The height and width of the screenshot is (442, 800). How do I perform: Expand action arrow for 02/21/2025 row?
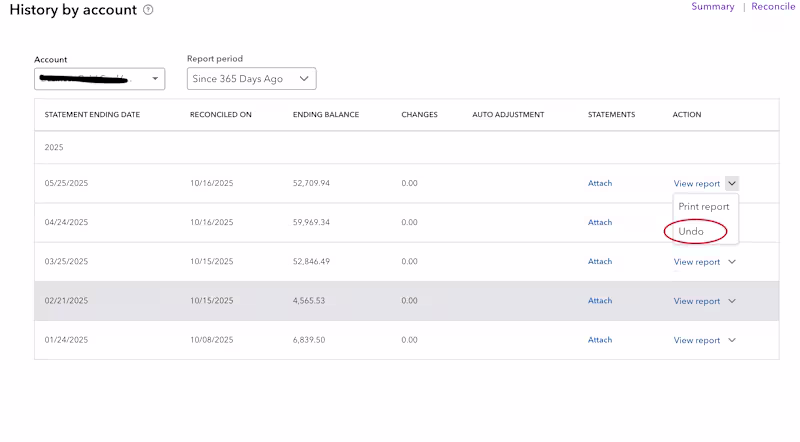(732, 301)
